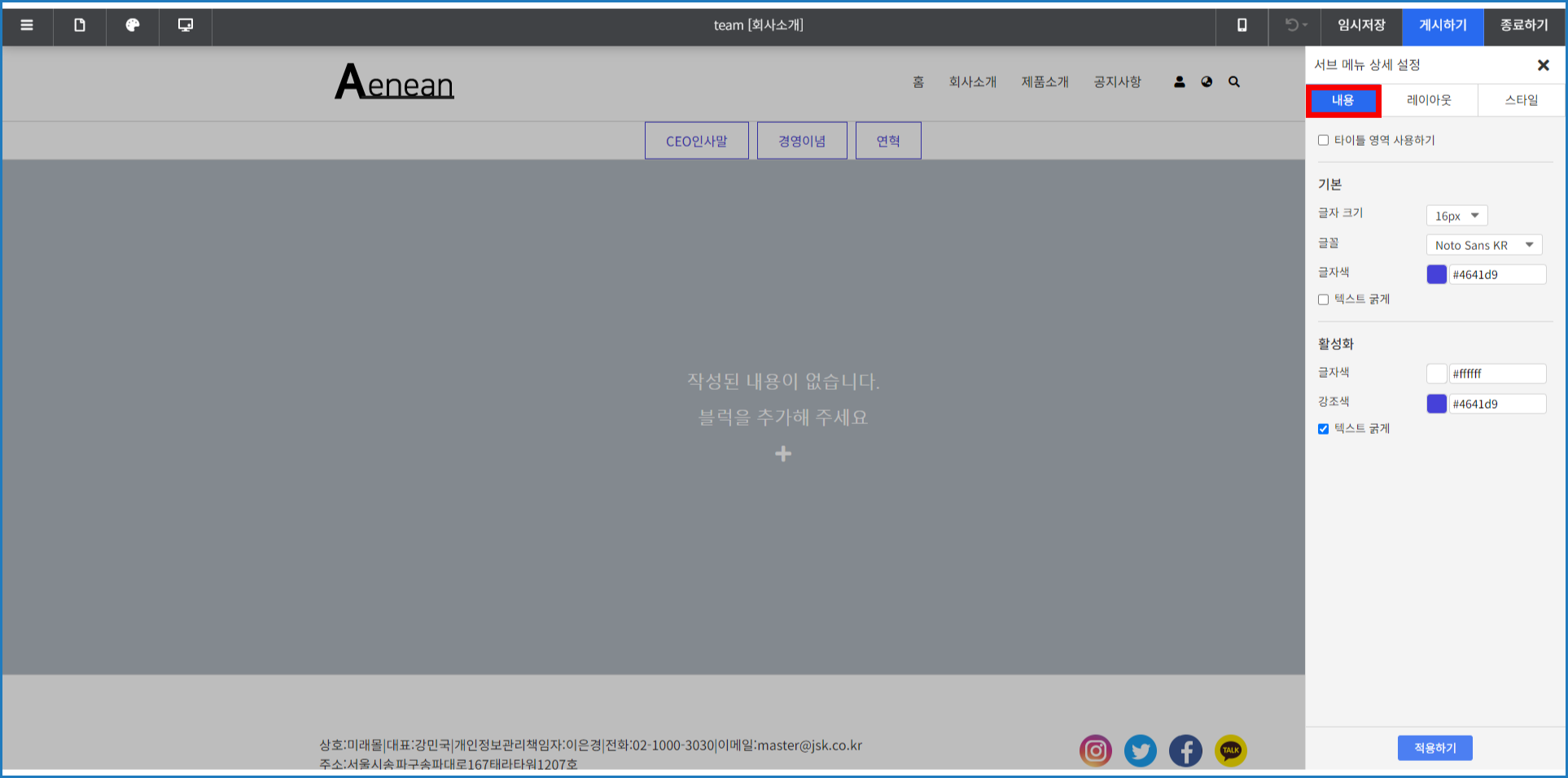Click the plus icon to add block
Screen dimensions: 1568x778
coord(783,454)
